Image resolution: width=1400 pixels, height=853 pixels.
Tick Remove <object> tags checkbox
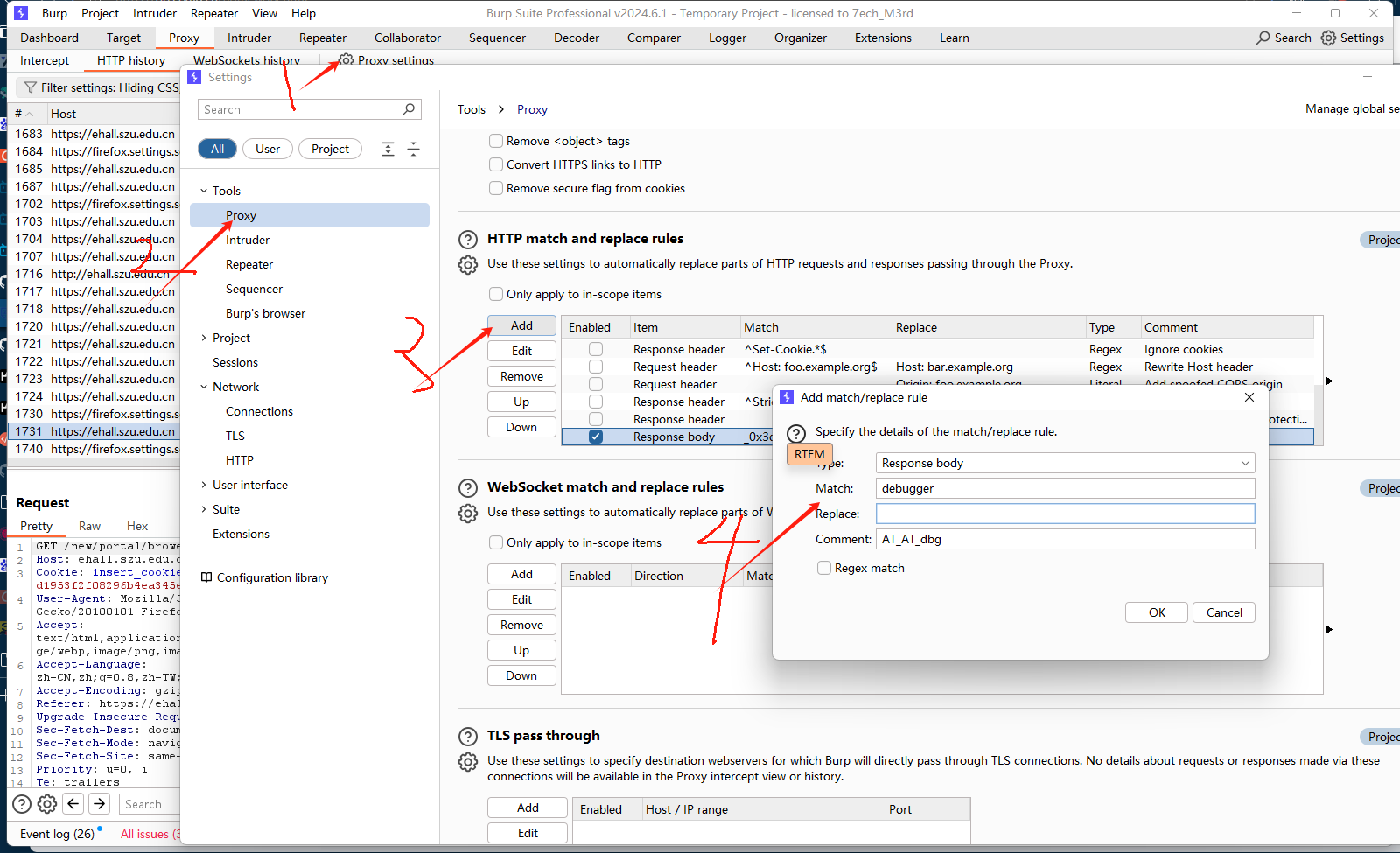click(496, 141)
